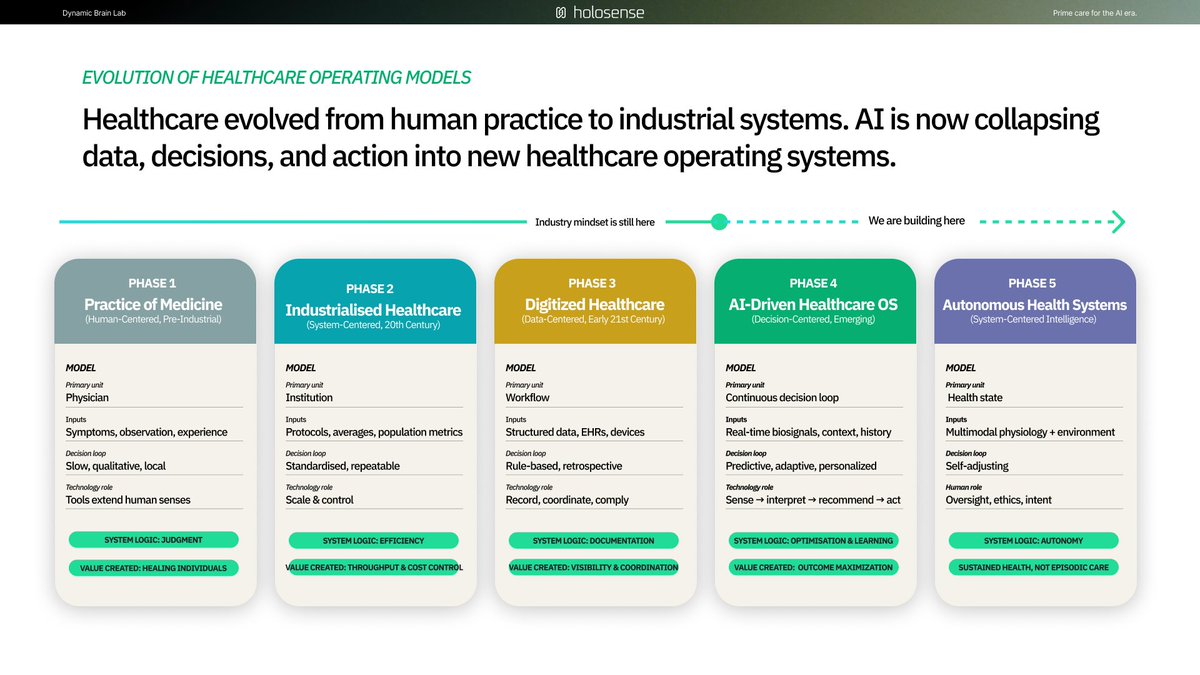Click 'SYSTEM LOGIC: DOCUMENTATION' pill
Image resolution: width=1200 pixels, height=675 pixels.
(x=594, y=540)
